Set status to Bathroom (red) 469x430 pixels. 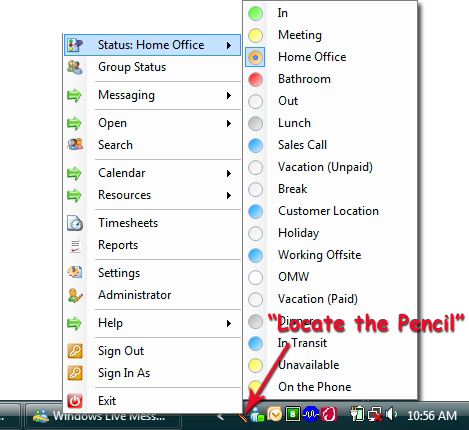330,79
